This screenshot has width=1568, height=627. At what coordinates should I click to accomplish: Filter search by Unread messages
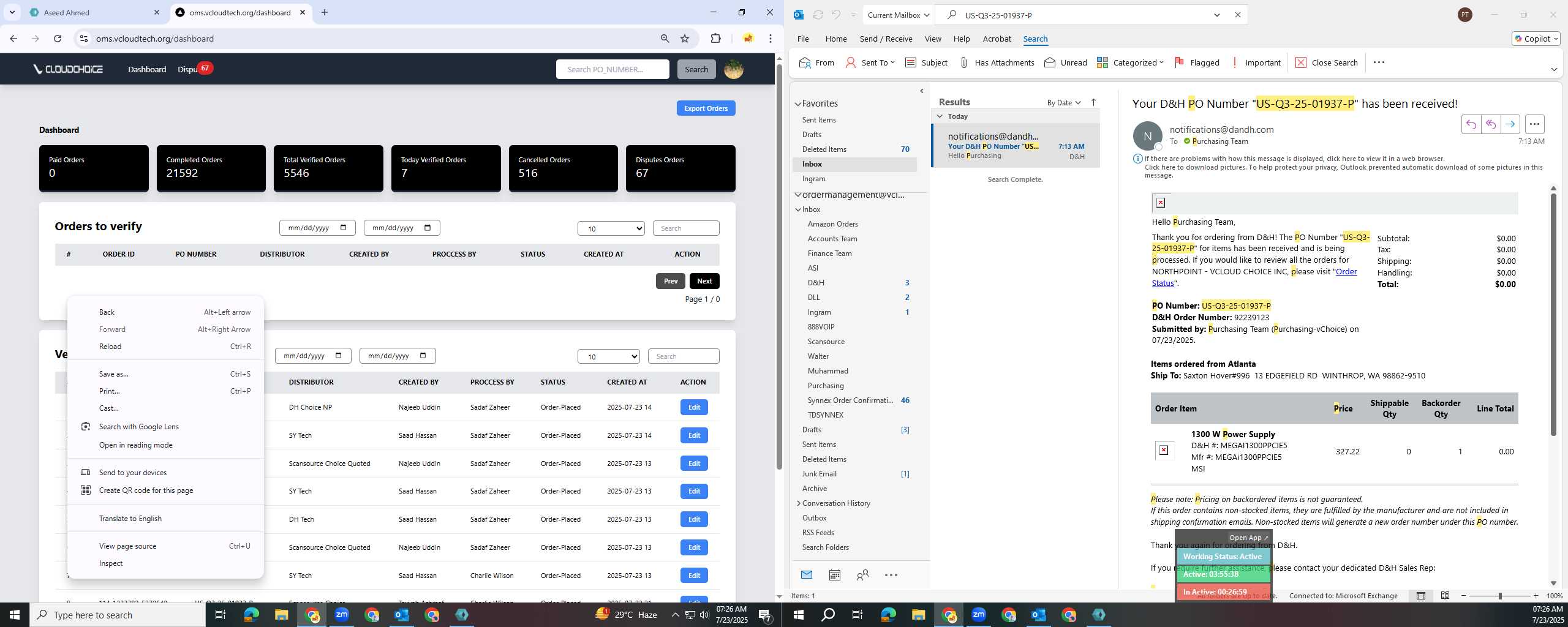tap(1066, 62)
